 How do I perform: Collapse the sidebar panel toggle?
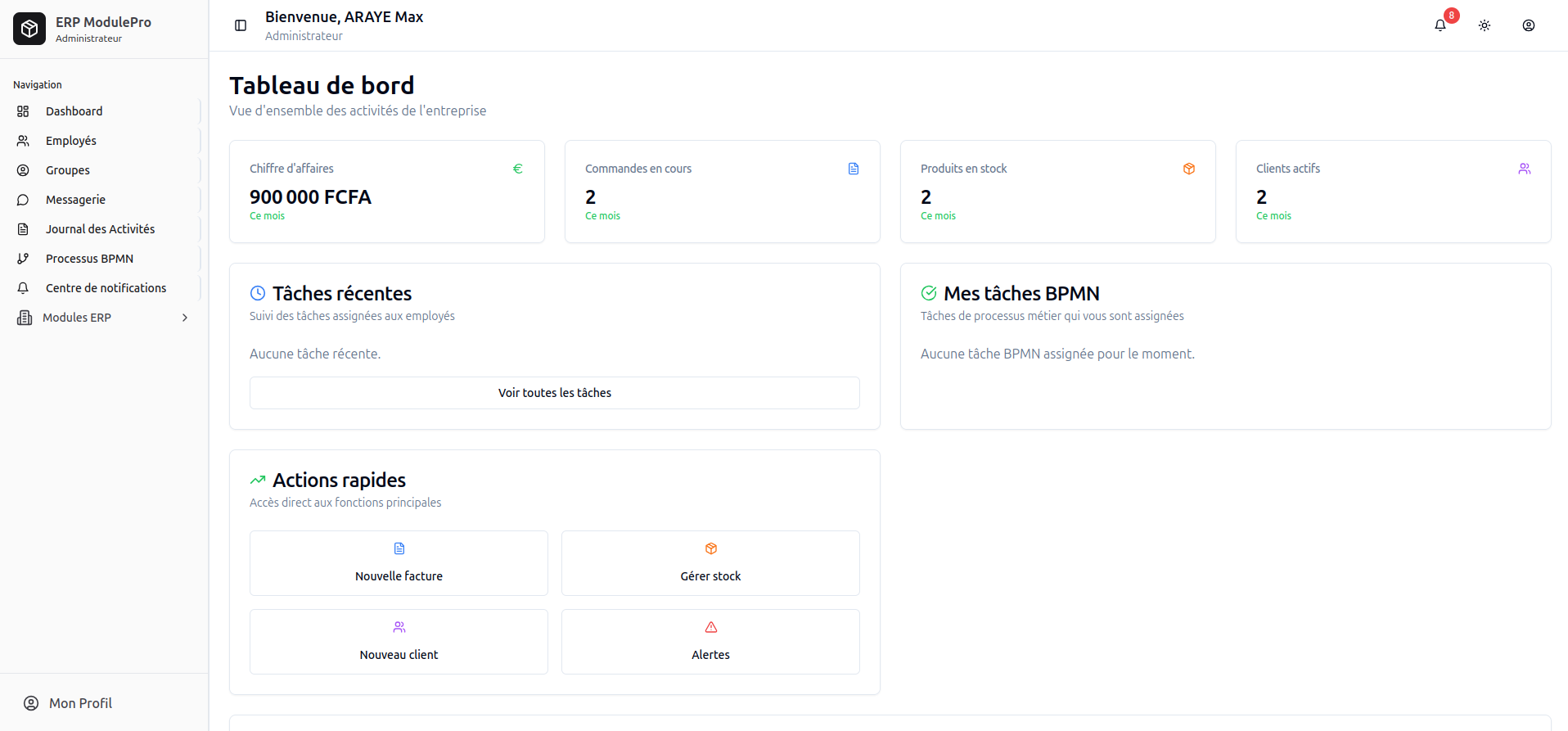point(241,25)
